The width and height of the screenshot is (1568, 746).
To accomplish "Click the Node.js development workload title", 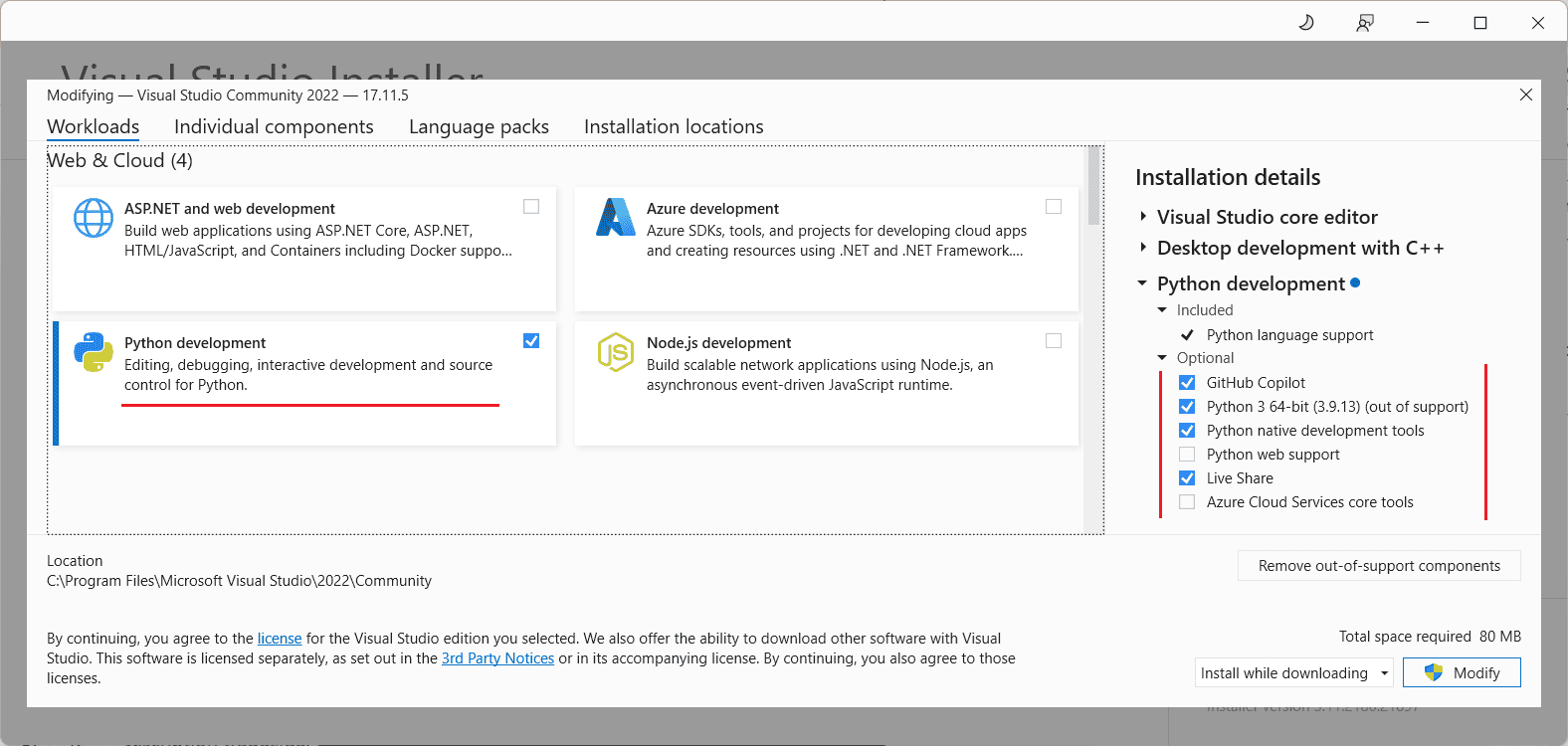I will [x=718, y=342].
